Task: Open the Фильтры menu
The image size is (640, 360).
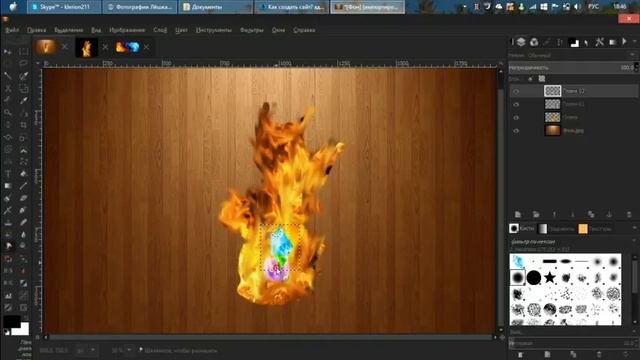Action: pyautogui.click(x=251, y=30)
